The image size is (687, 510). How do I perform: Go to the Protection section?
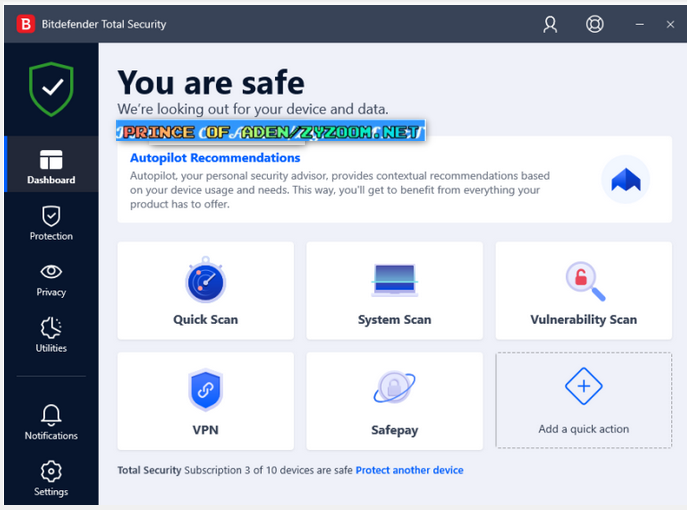pyautogui.click(x=51, y=223)
